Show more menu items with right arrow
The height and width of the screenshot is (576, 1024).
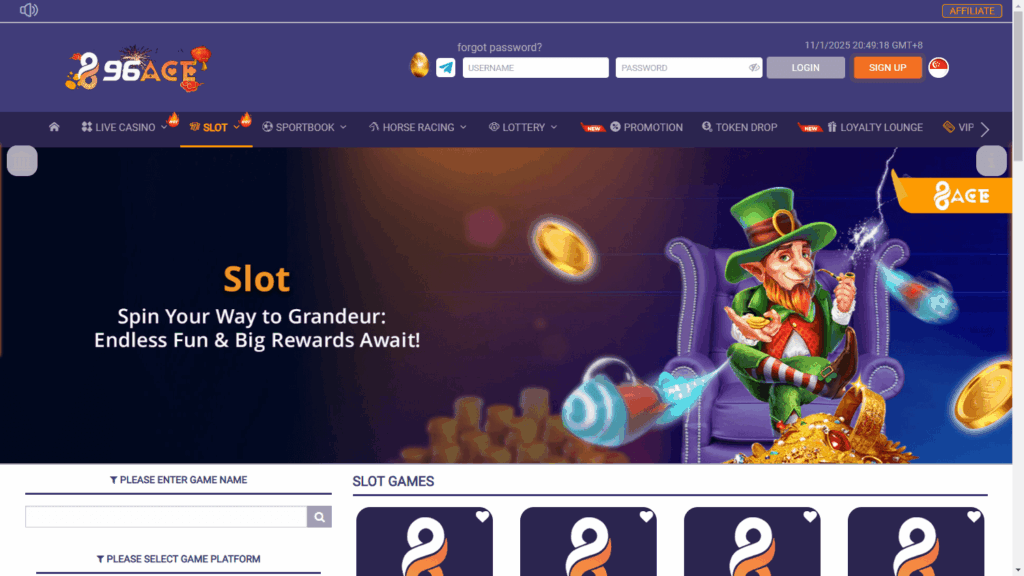coord(985,129)
